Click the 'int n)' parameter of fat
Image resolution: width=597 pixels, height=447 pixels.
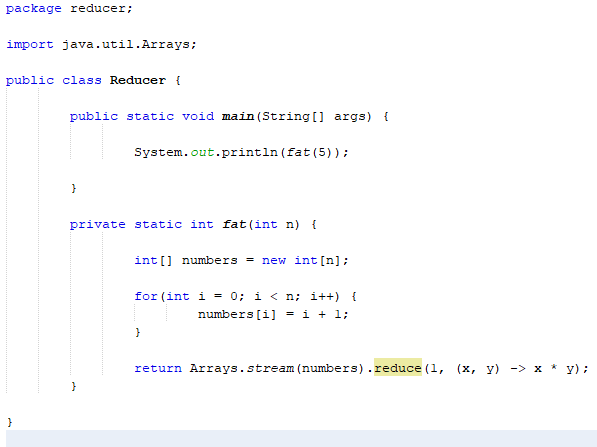[277, 224]
